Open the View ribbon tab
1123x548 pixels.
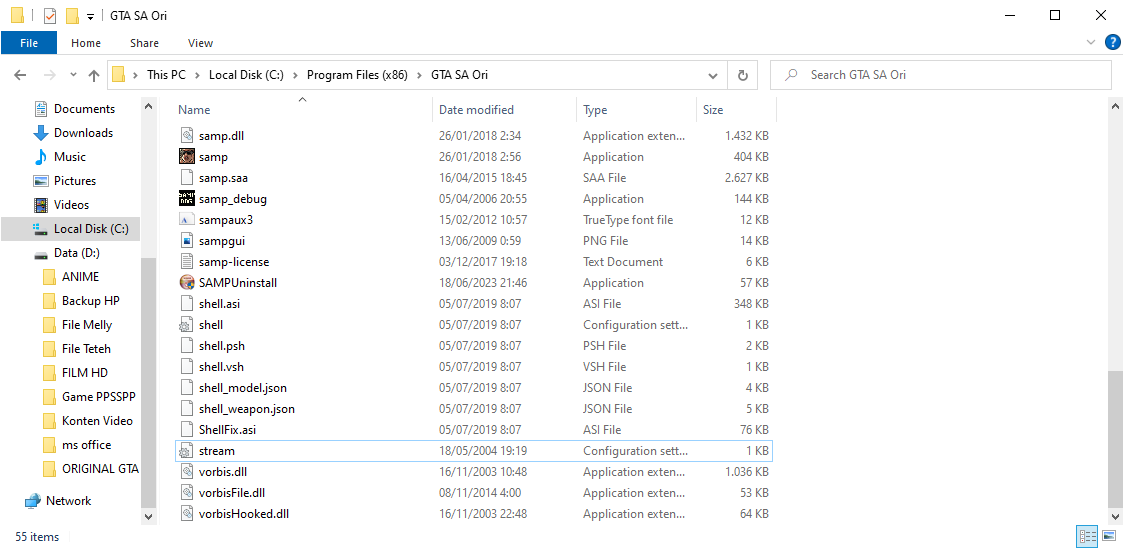click(201, 43)
